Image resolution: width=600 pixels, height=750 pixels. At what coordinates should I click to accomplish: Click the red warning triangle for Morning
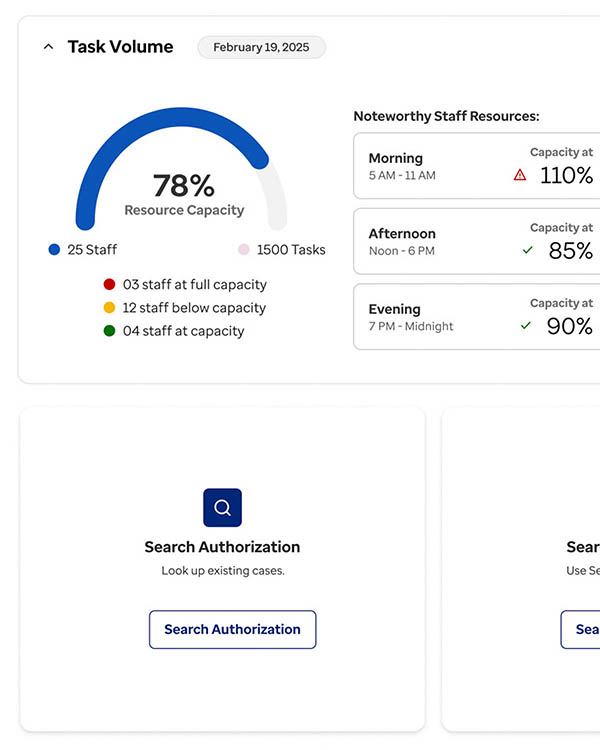pyautogui.click(x=519, y=175)
